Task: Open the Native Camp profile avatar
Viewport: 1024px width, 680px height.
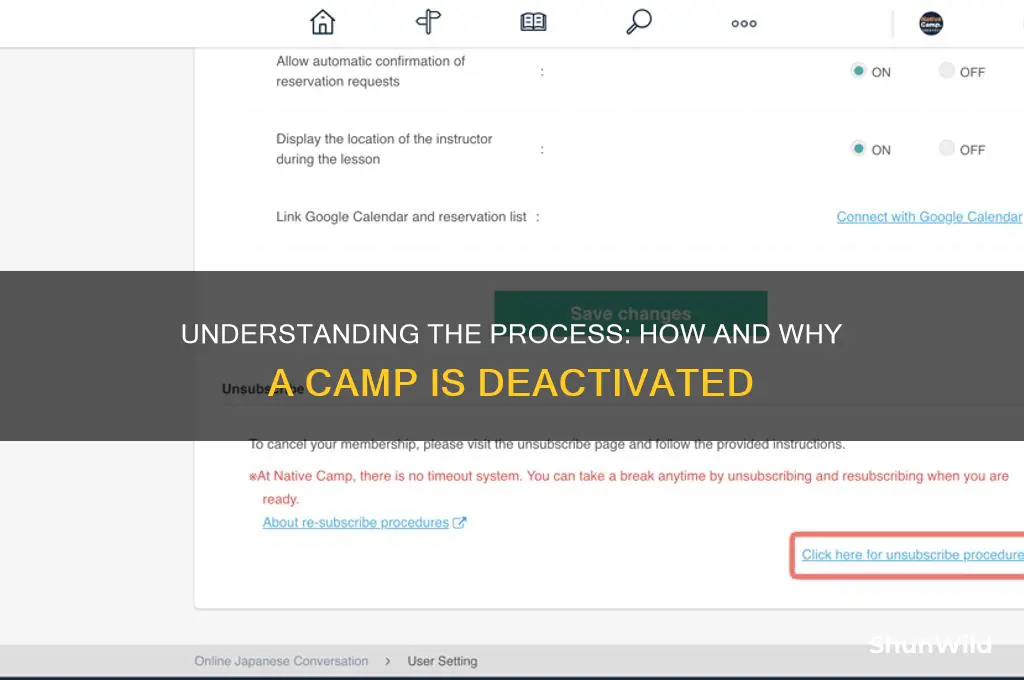Action: tap(931, 23)
